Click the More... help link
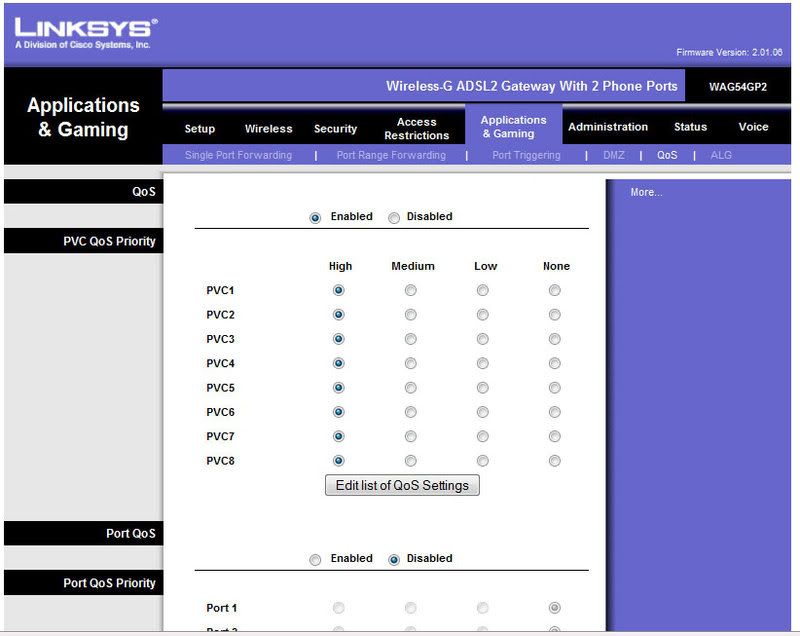800x636 pixels. [x=646, y=192]
